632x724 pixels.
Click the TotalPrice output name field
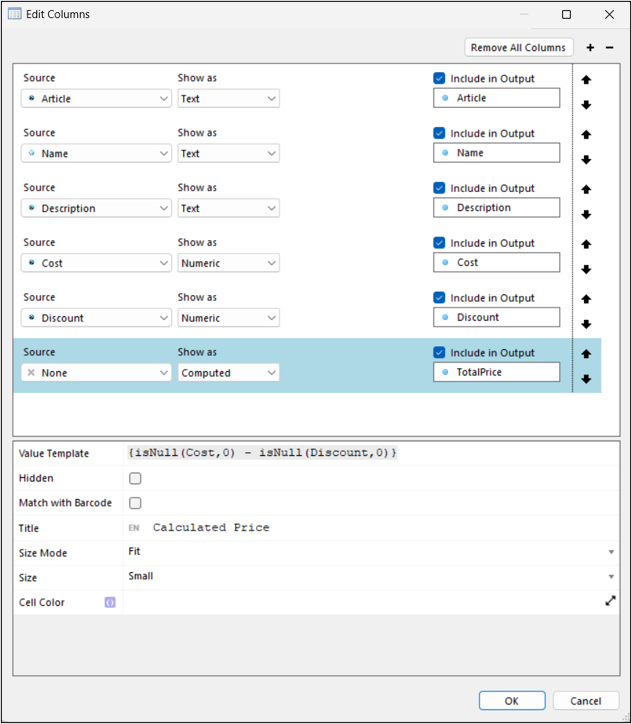tap(497, 372)
